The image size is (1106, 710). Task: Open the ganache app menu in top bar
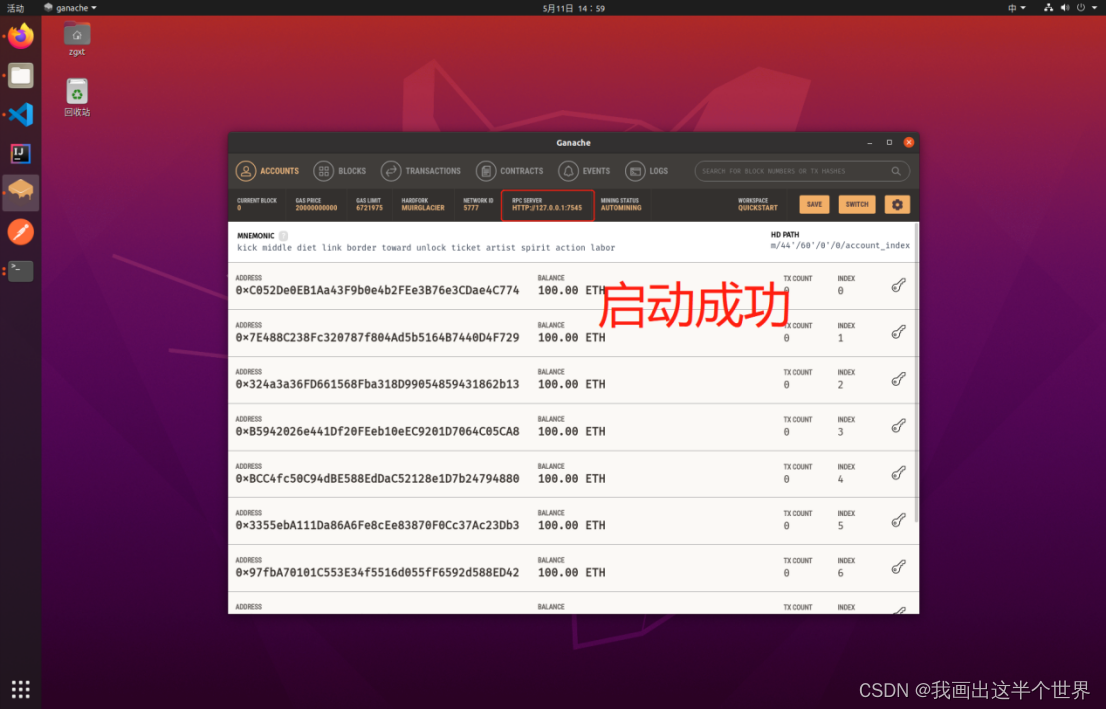point(70,8)
